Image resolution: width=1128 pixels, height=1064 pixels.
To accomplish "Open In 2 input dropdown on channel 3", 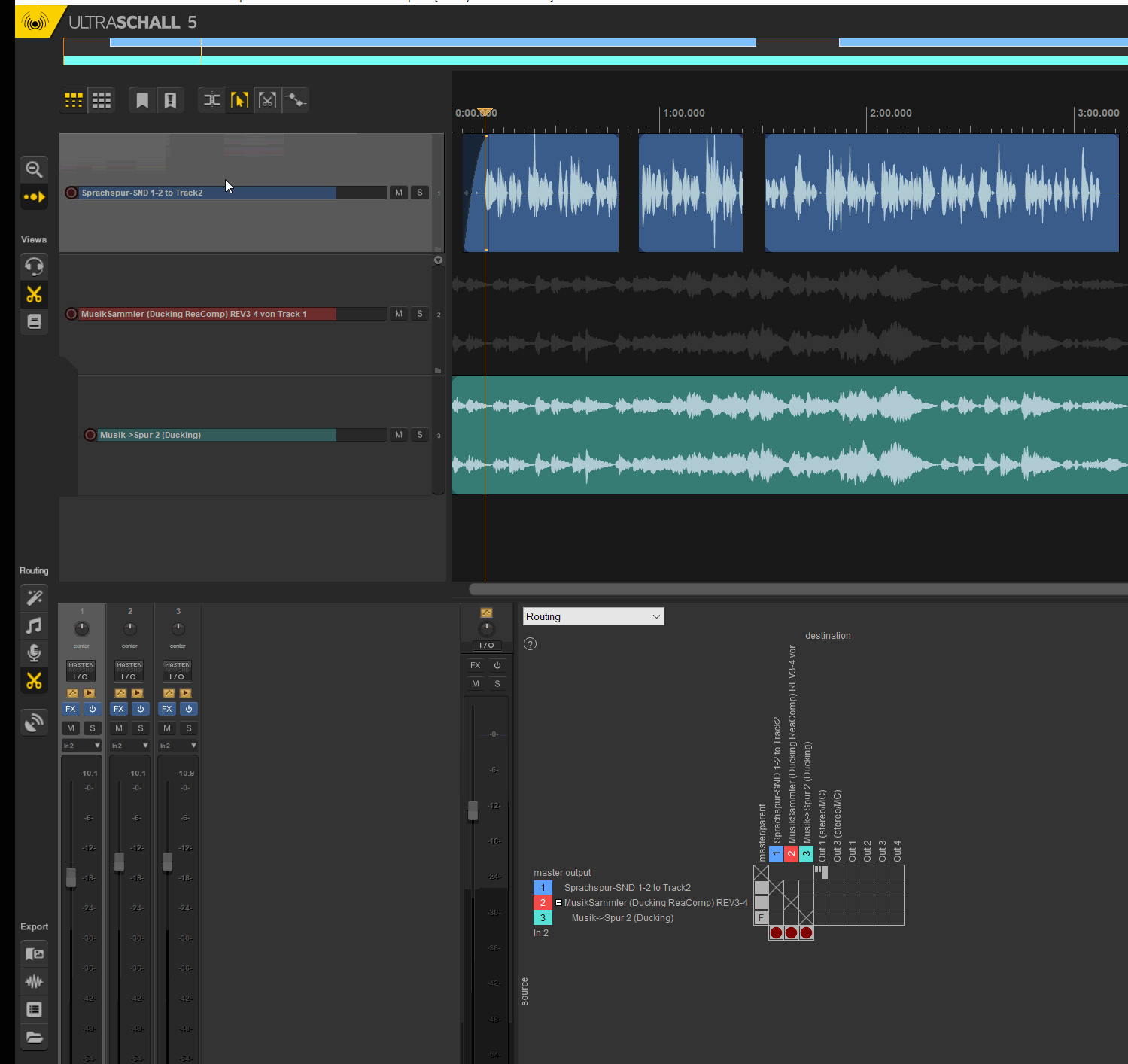I will [178, 746].
